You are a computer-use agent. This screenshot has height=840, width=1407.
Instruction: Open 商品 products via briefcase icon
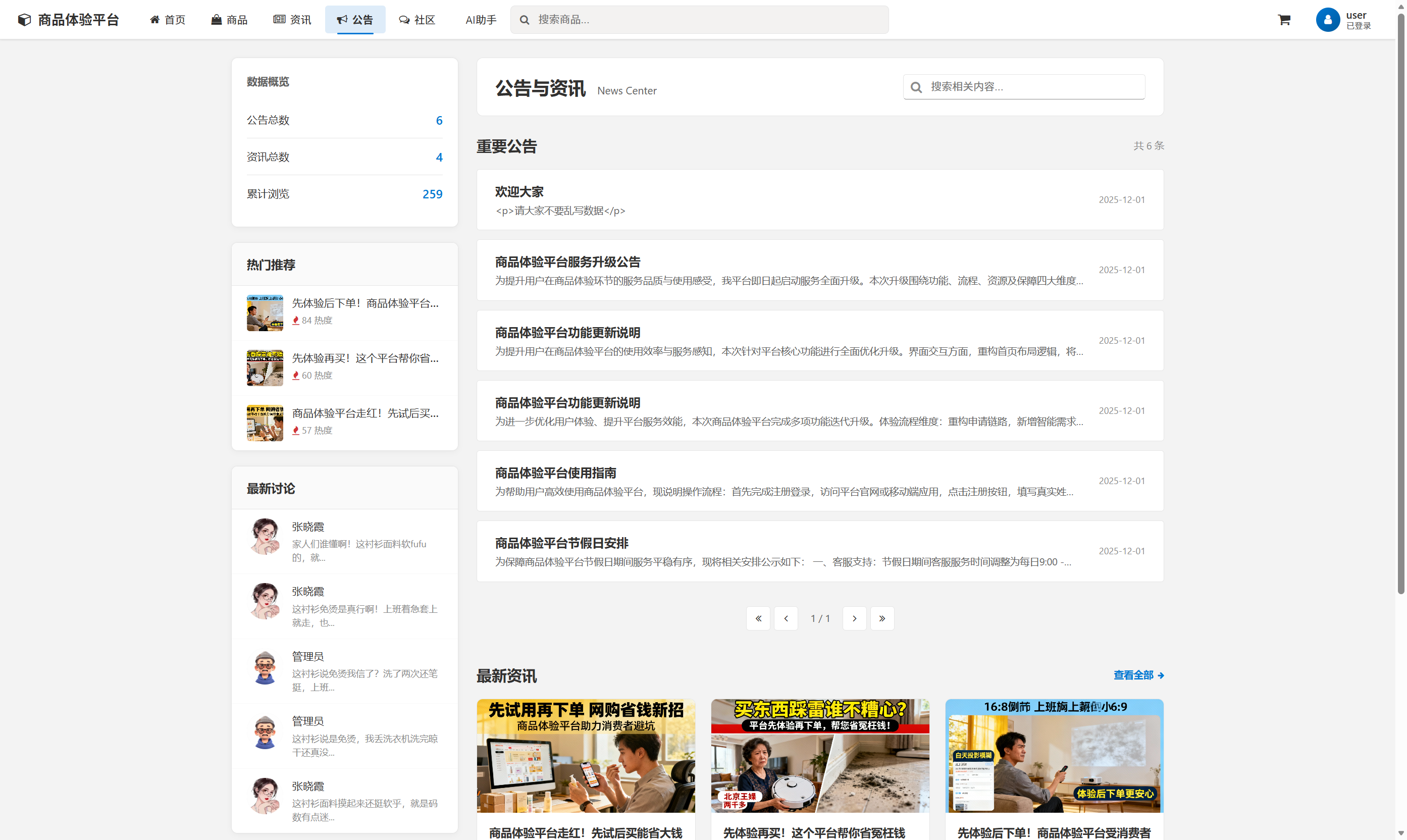click(216, 19)
